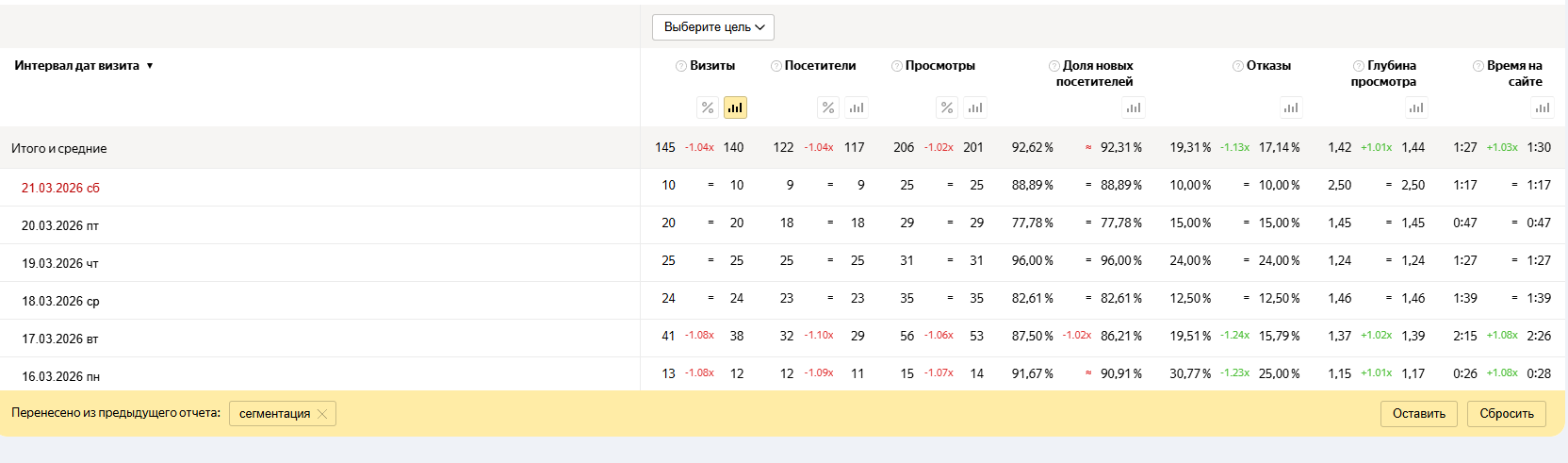Click help icon next to Визиты

point(681,66)
